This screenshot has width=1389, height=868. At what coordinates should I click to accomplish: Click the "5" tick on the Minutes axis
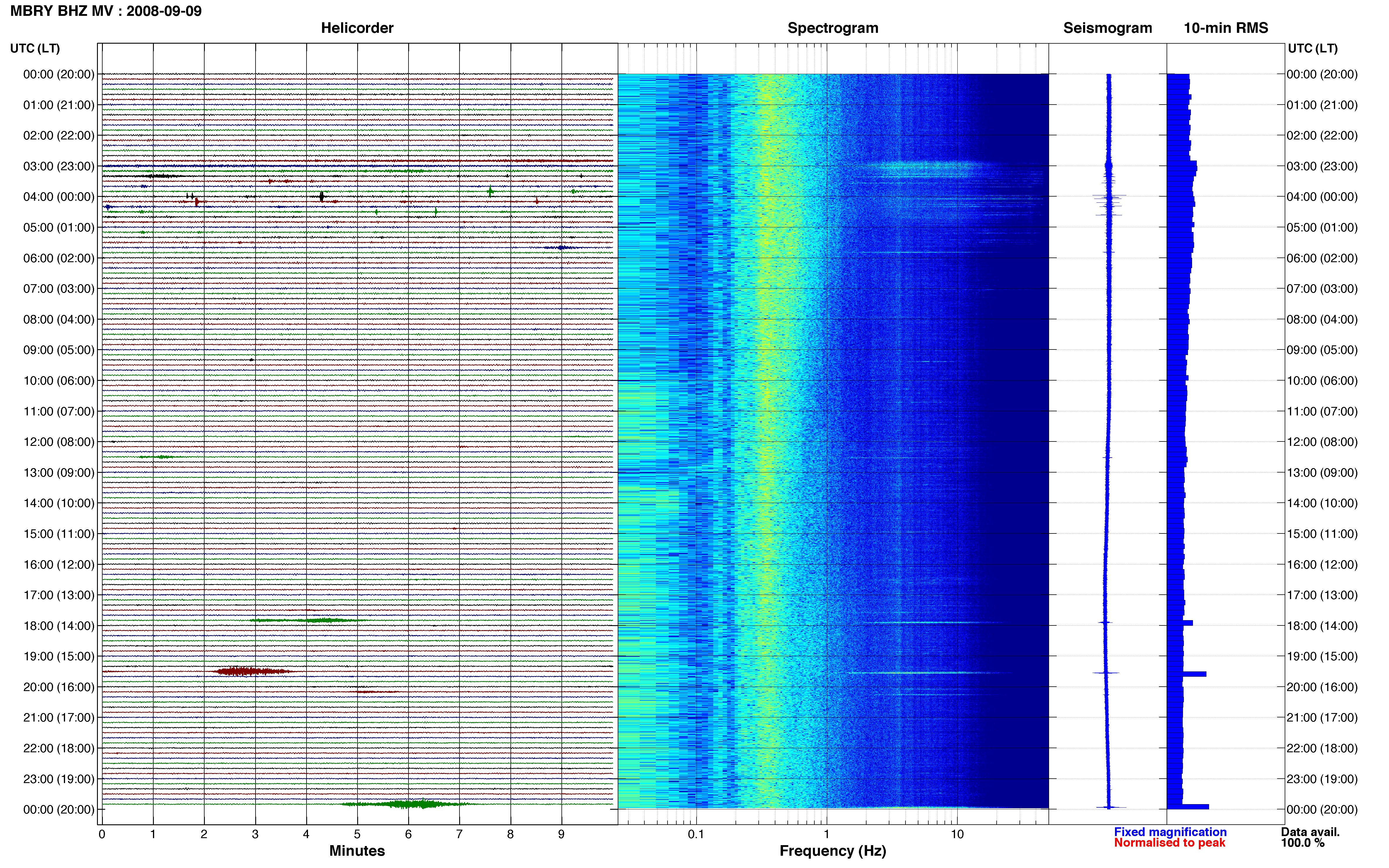pos(357,834)
